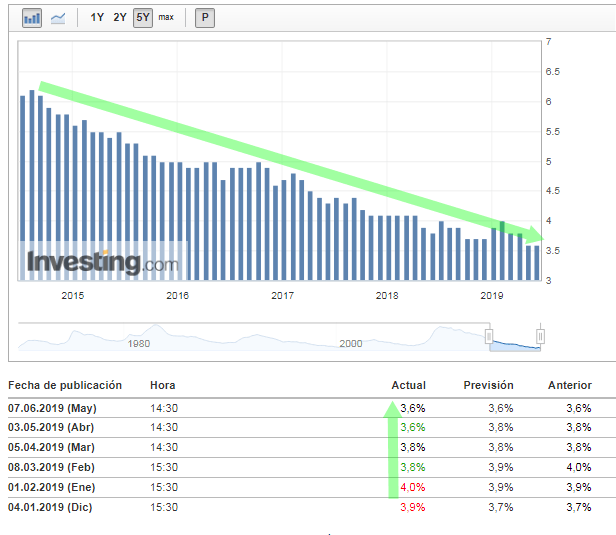Click the Investing.com logo watermark
The width and height of the screenshot is (616, 535).
102,263
